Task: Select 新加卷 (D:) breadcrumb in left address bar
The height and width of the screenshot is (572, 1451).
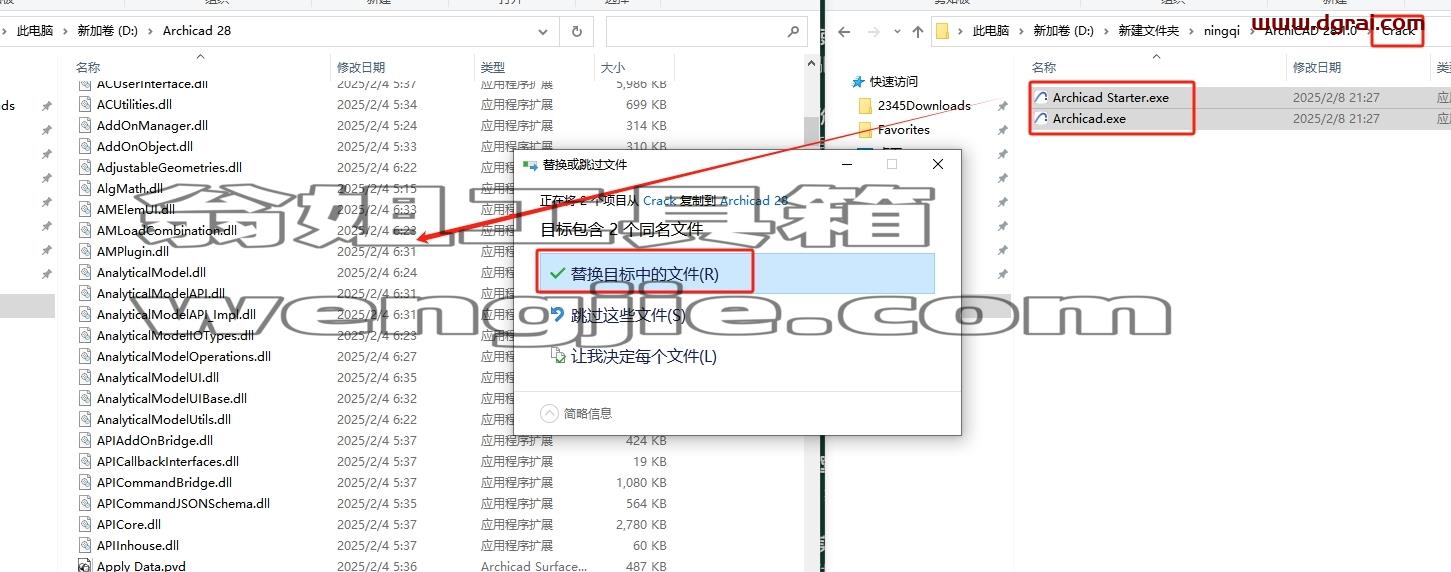Action: click(x=107, y=31)
